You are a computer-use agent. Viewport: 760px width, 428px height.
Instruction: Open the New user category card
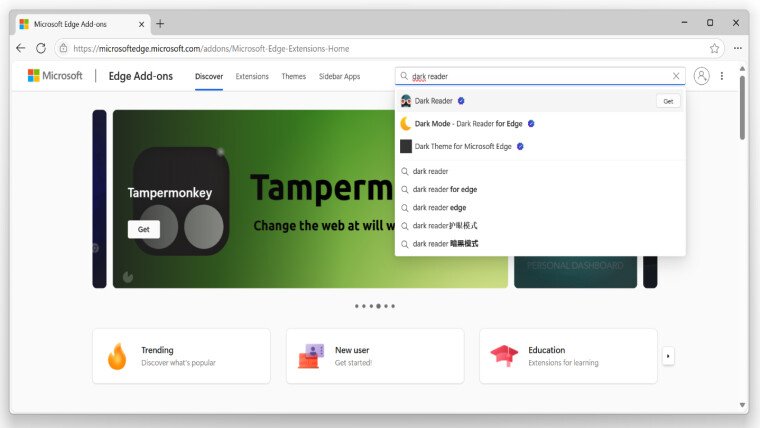[x=375, y=356]
